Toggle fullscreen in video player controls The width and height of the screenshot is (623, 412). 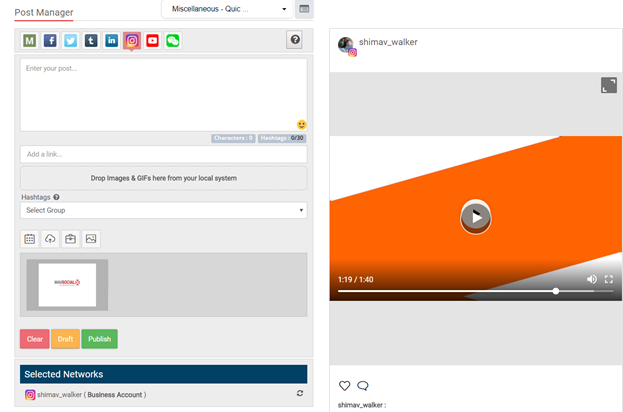click(x=608, y=279)
